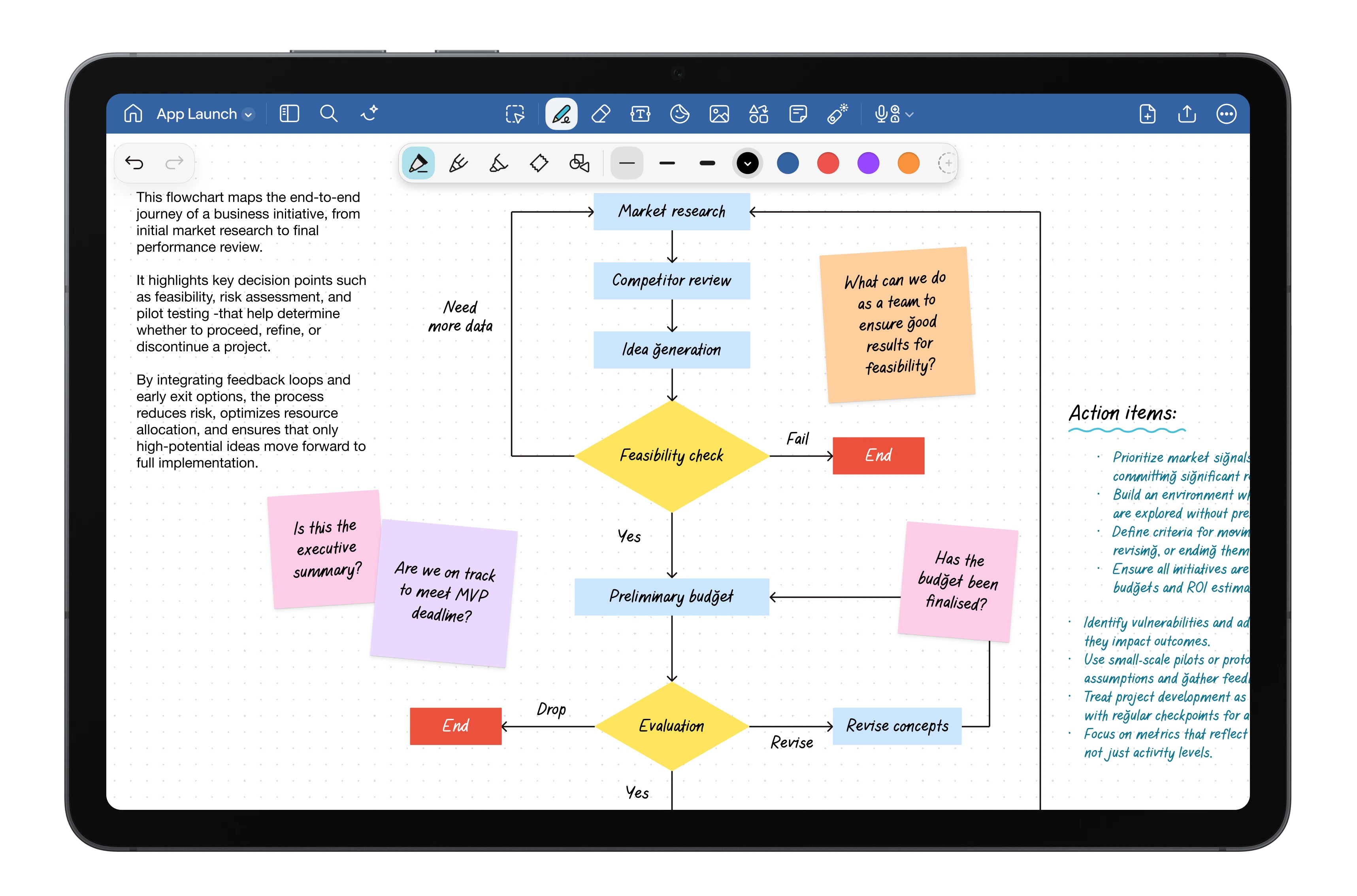Viewport: 1357px width, 896px height.
Task: Select the Market research box
Action: pos(671,211)
